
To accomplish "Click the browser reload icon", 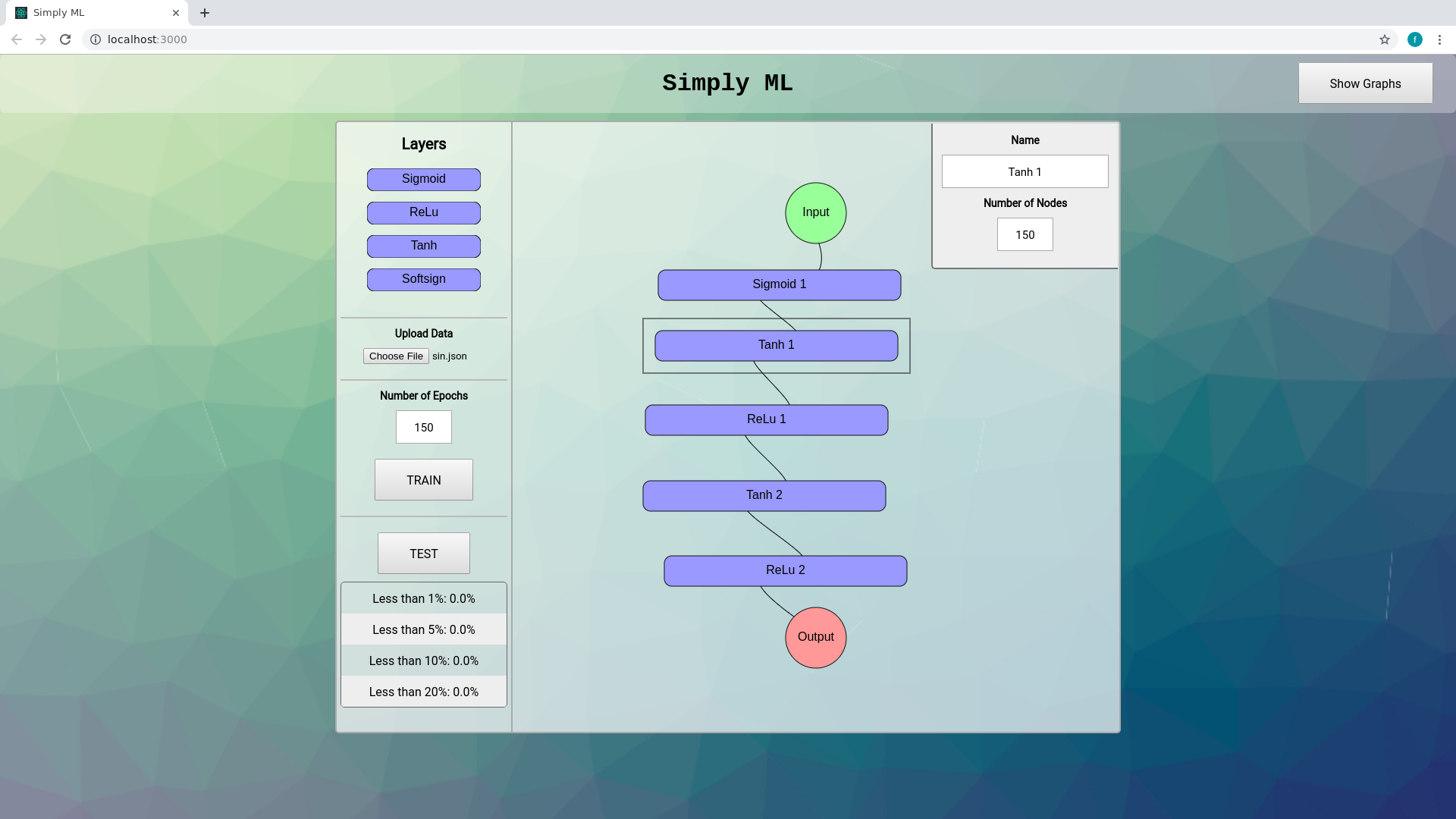I will (65, 39).
